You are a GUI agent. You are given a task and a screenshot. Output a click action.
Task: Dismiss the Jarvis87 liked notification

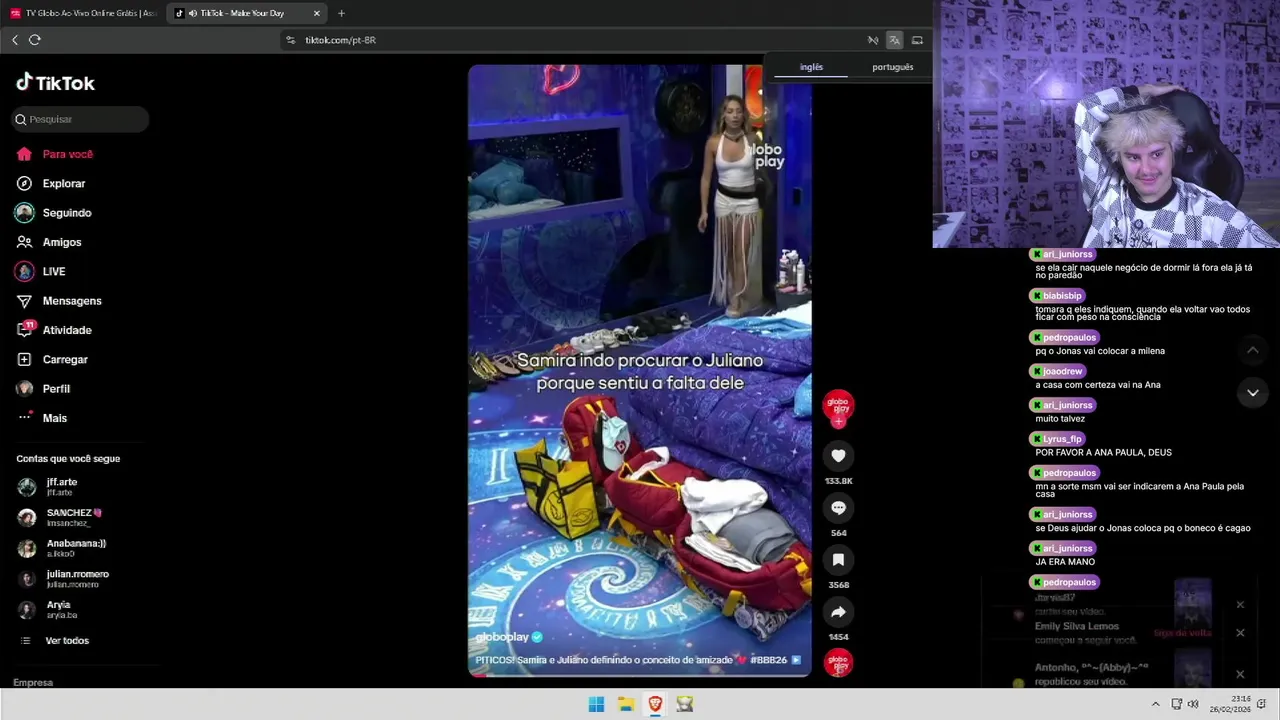1240,605
